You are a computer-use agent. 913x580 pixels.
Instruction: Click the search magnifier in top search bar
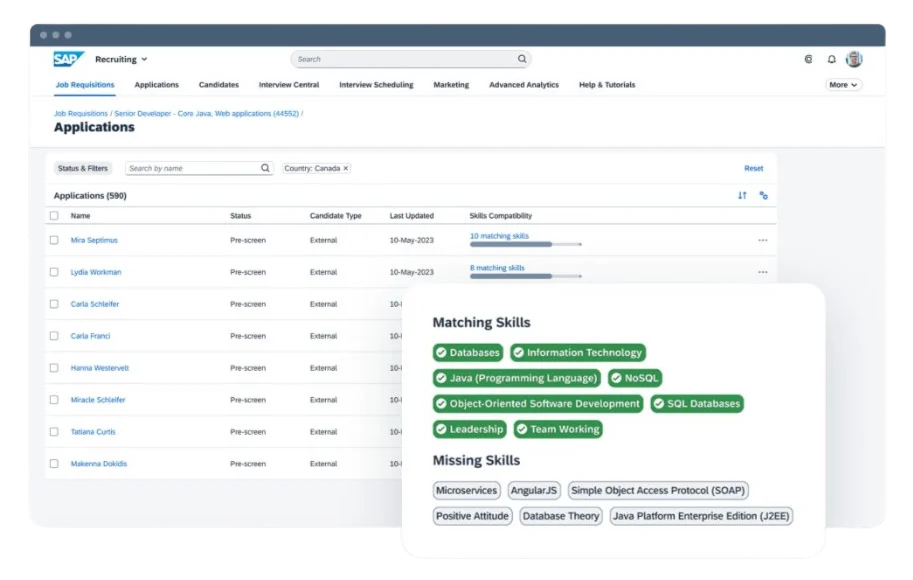(x=521, y=59)
